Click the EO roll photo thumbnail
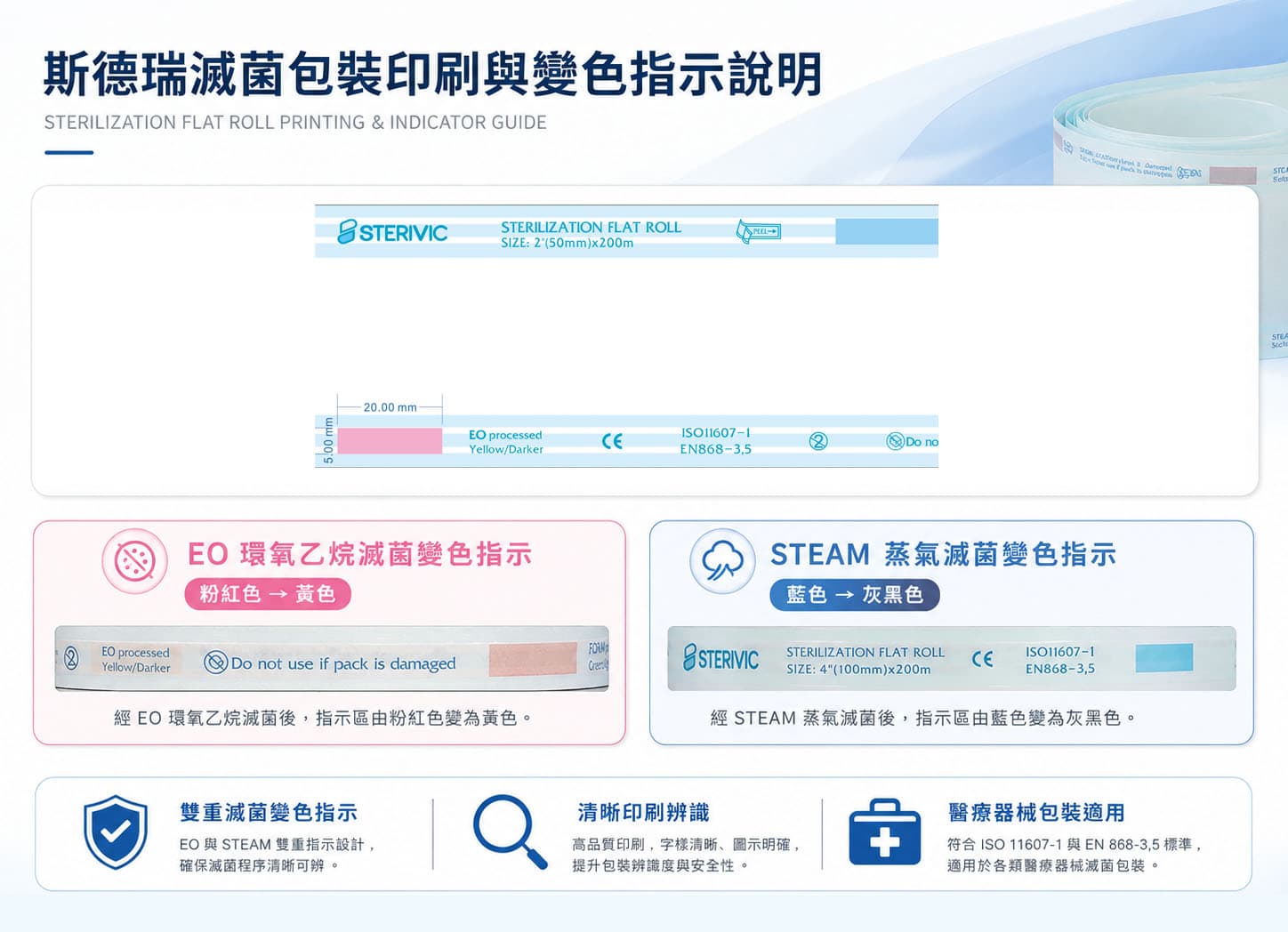This screenshot has width=1288, height=932. click(332, 659)
